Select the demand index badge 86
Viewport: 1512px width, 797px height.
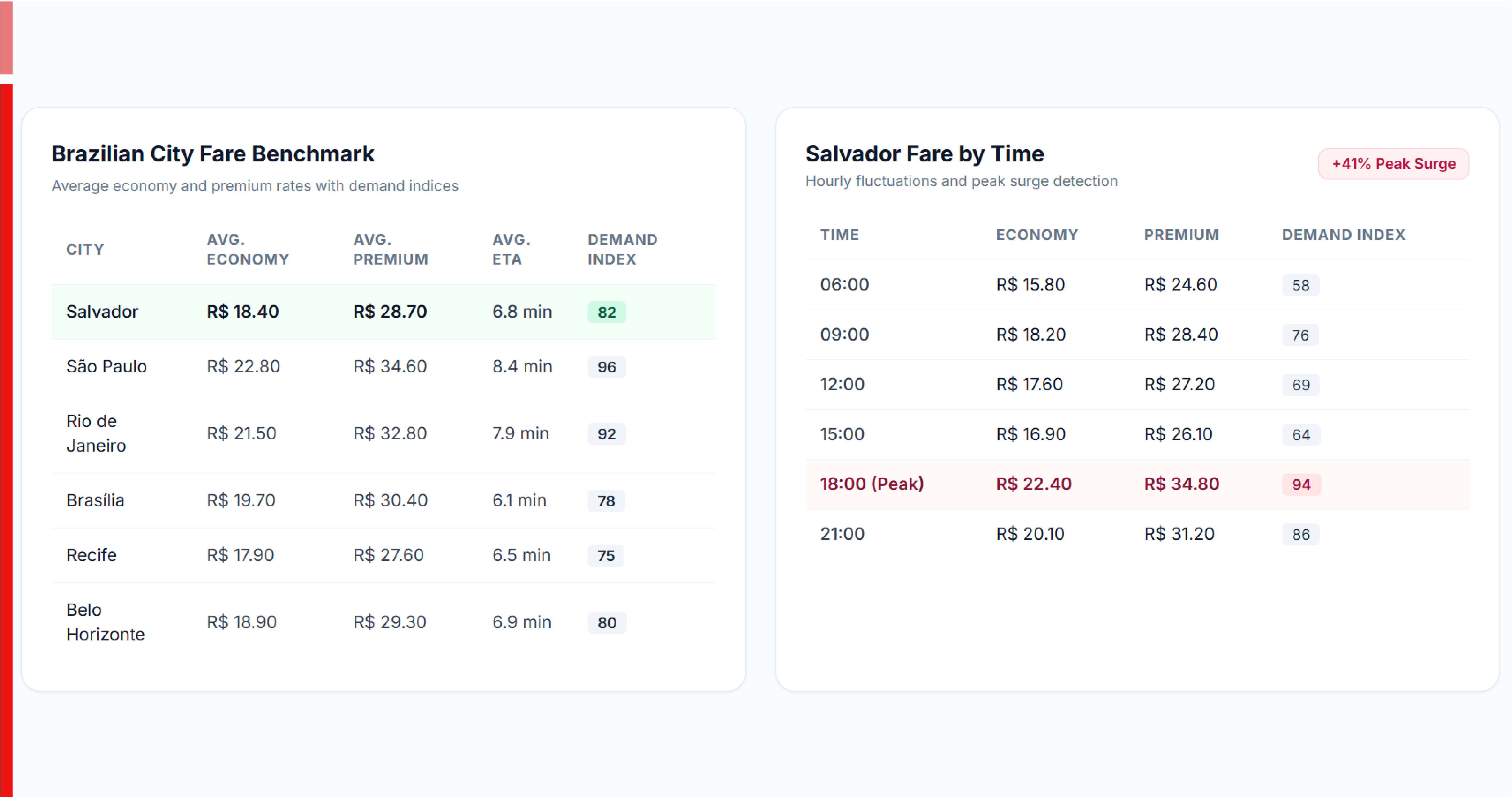pos(1300,534)
